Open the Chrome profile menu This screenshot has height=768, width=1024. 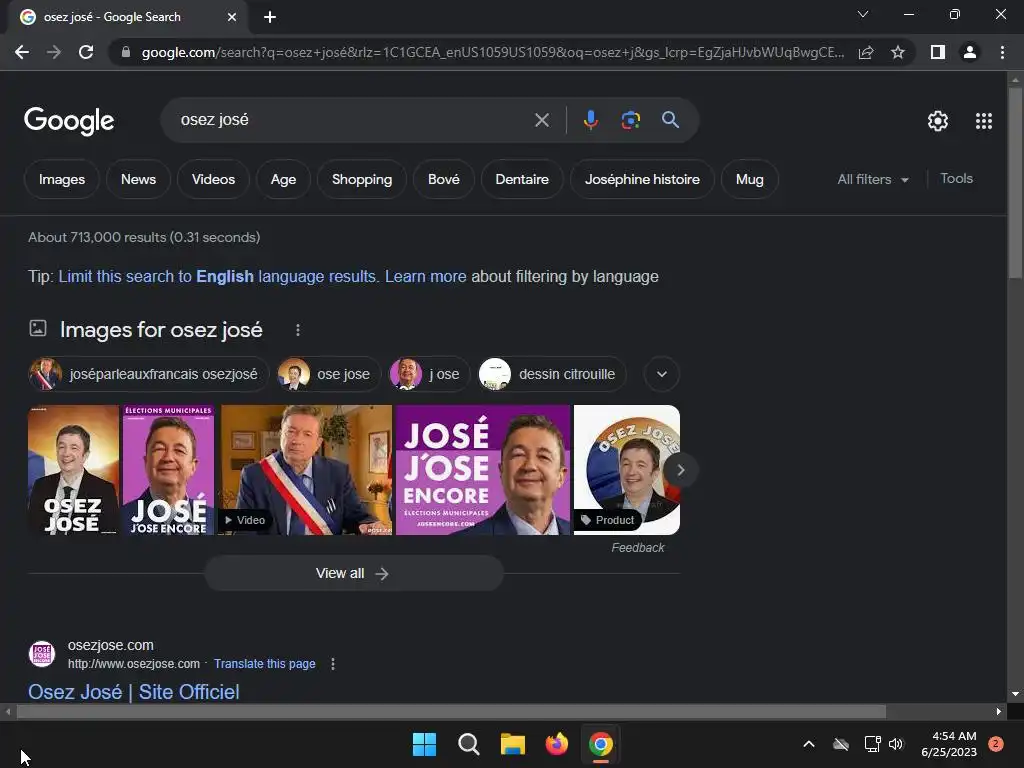point(970,52)
